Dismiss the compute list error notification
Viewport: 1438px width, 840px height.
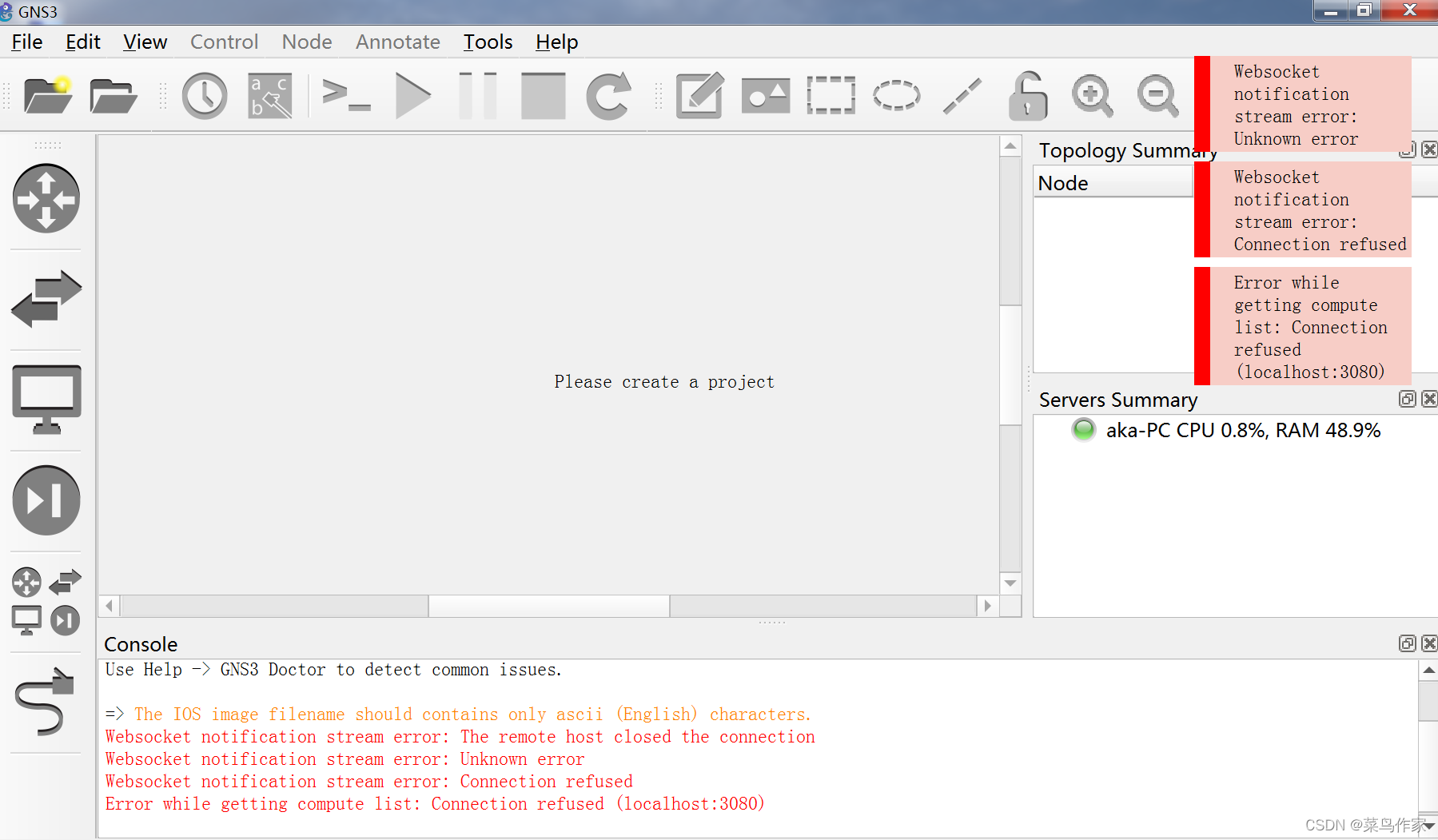[x=1303, y=326]
